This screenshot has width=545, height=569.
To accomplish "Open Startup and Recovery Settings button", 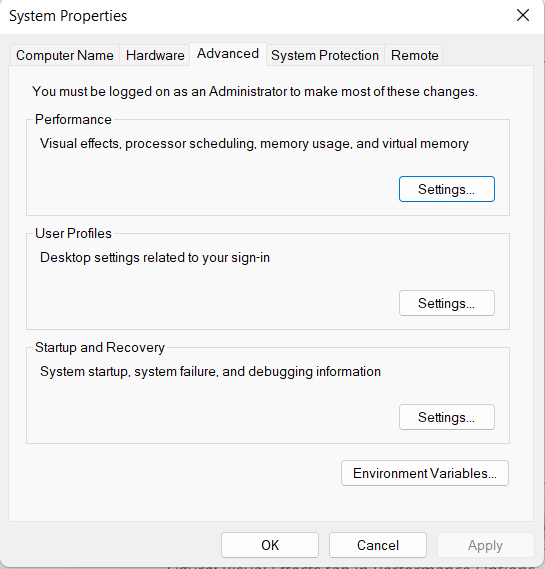I will click(x=447, y=417).
